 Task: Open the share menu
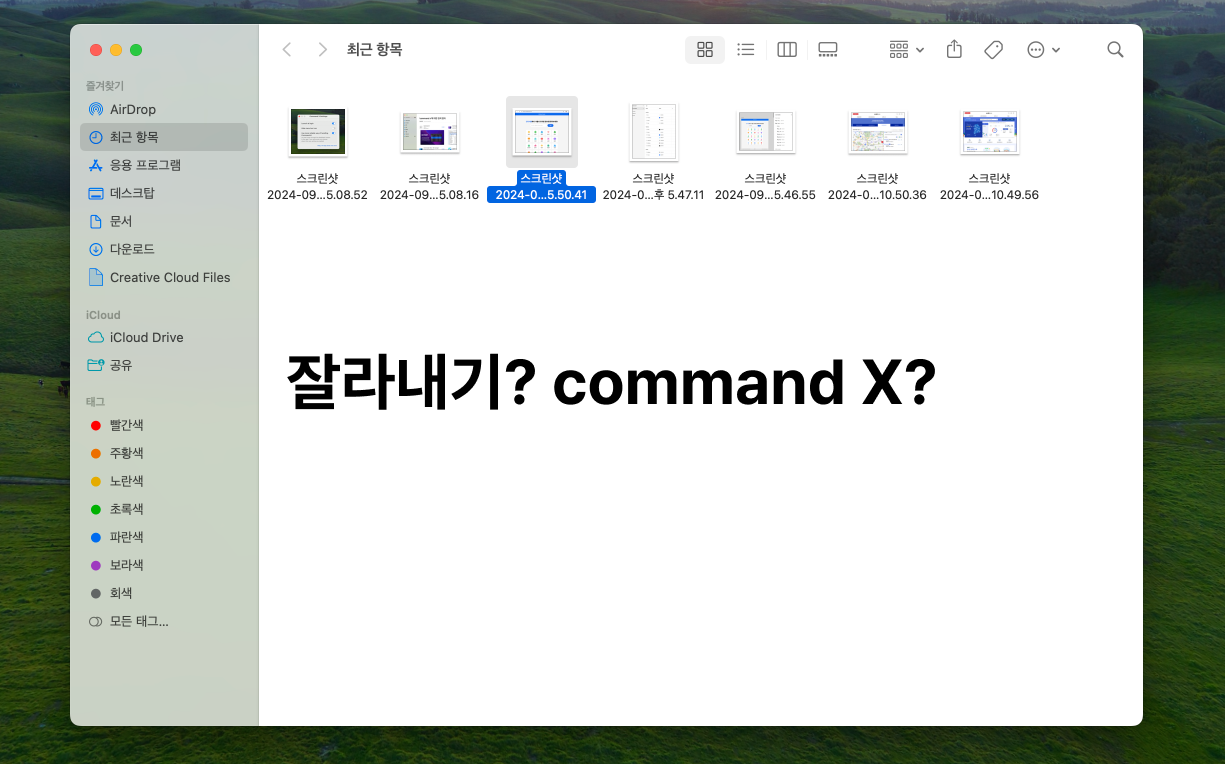tap(954, 49)
